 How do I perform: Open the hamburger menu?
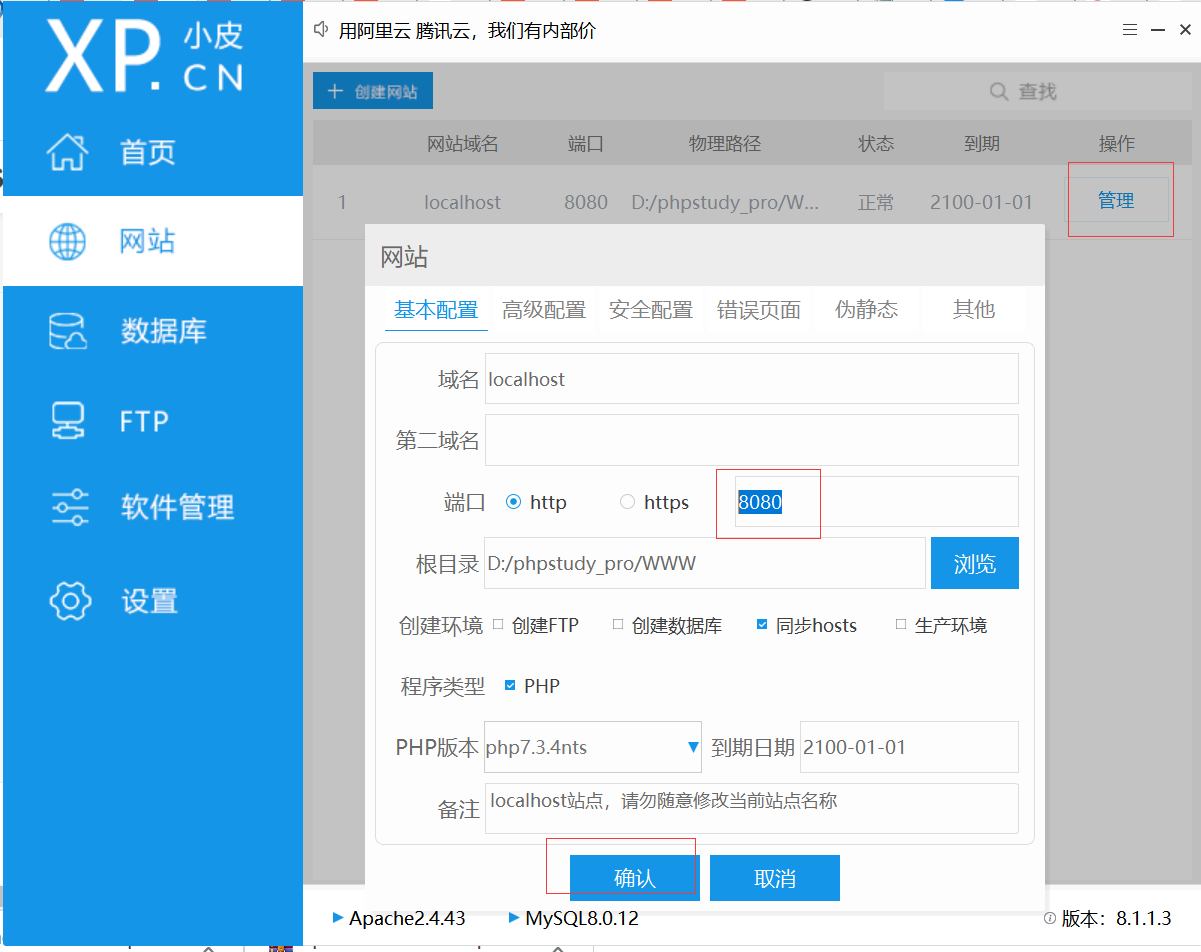pos(1129,30)
